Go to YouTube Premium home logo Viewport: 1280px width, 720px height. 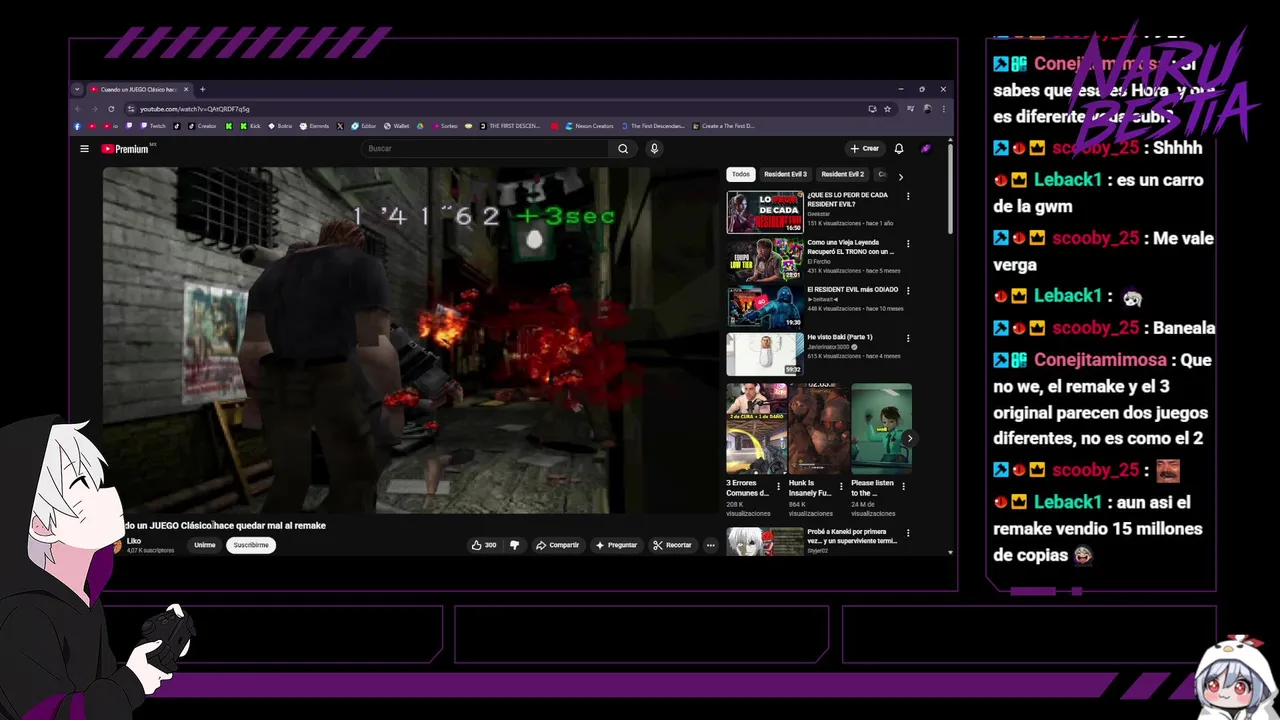[125, 149]
